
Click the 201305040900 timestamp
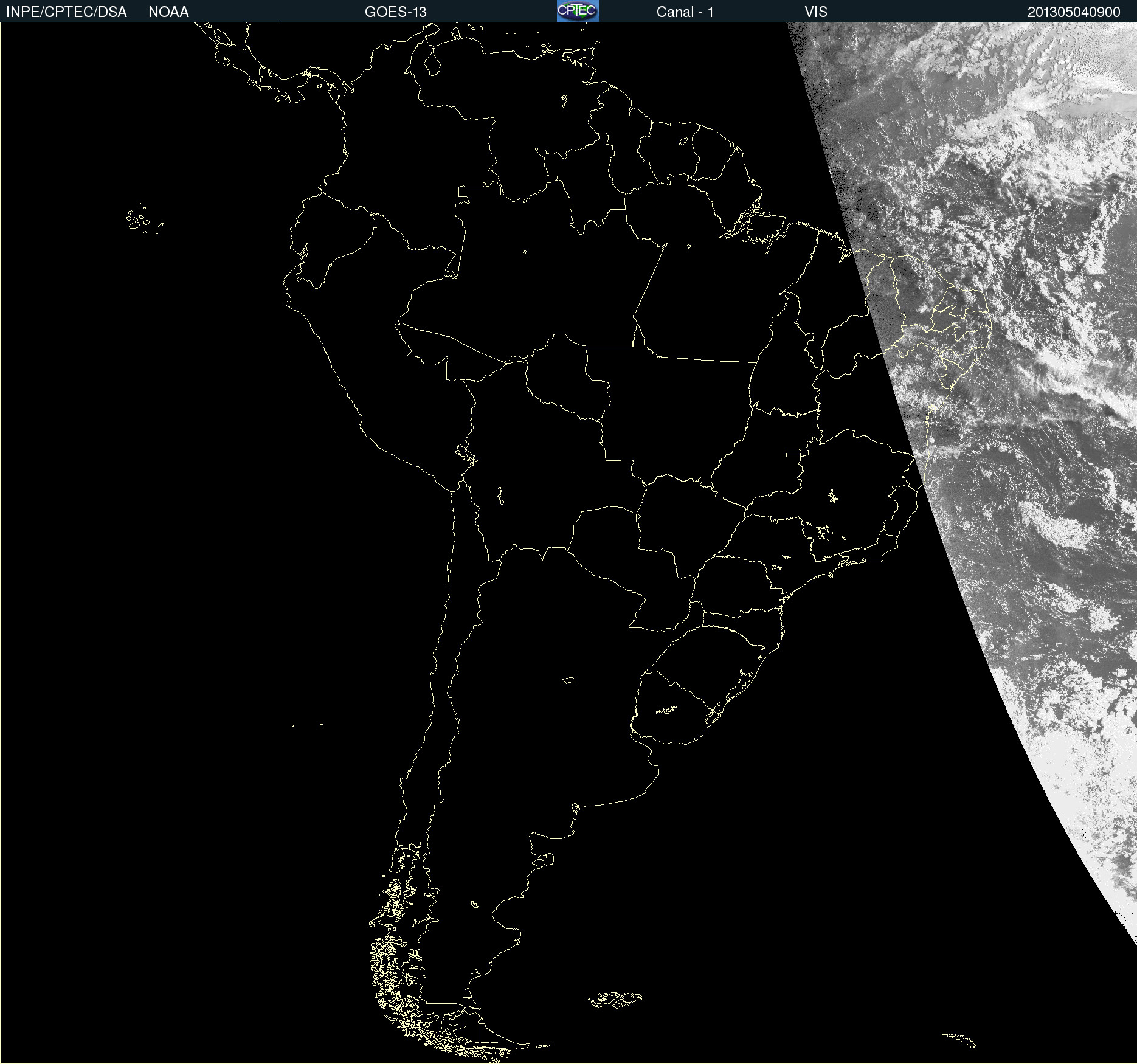[1074, 12]
